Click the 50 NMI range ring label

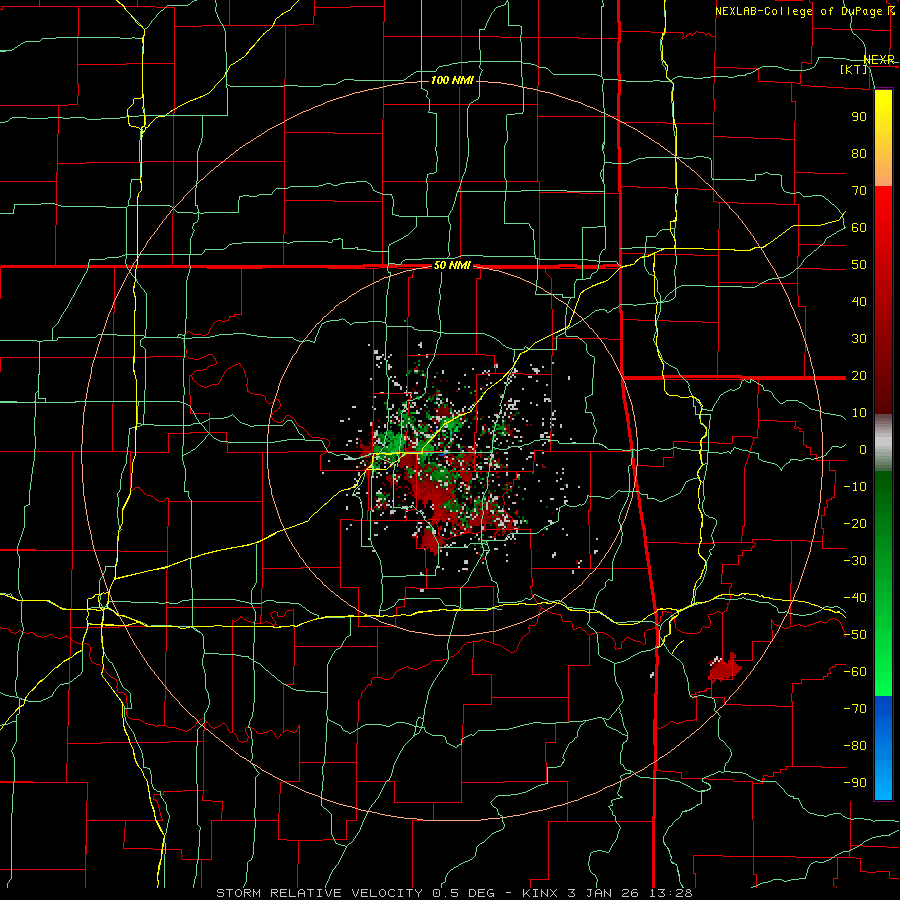[x=452, y=265]
